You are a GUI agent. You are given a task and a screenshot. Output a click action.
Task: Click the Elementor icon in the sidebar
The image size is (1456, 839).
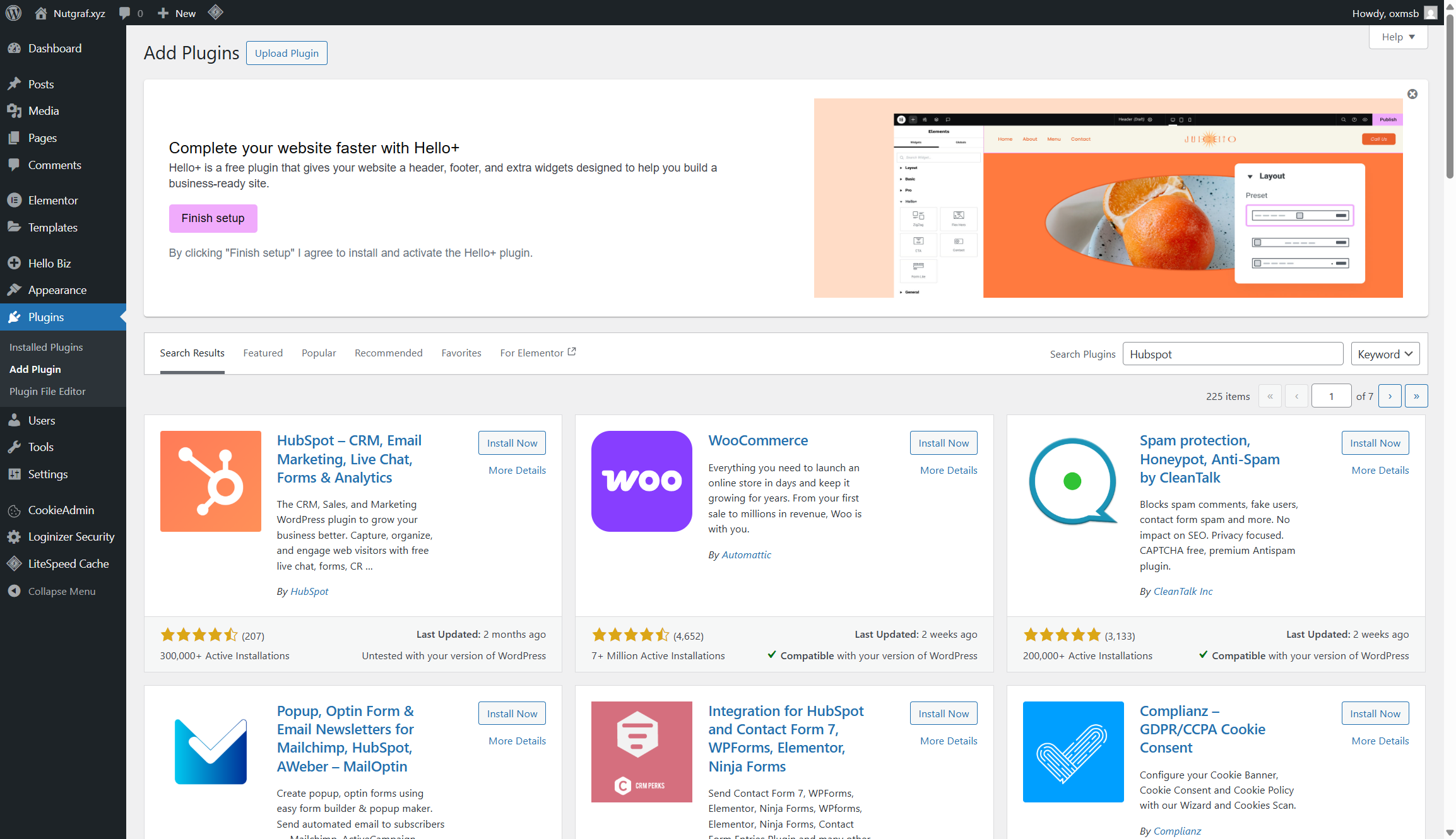15,200
